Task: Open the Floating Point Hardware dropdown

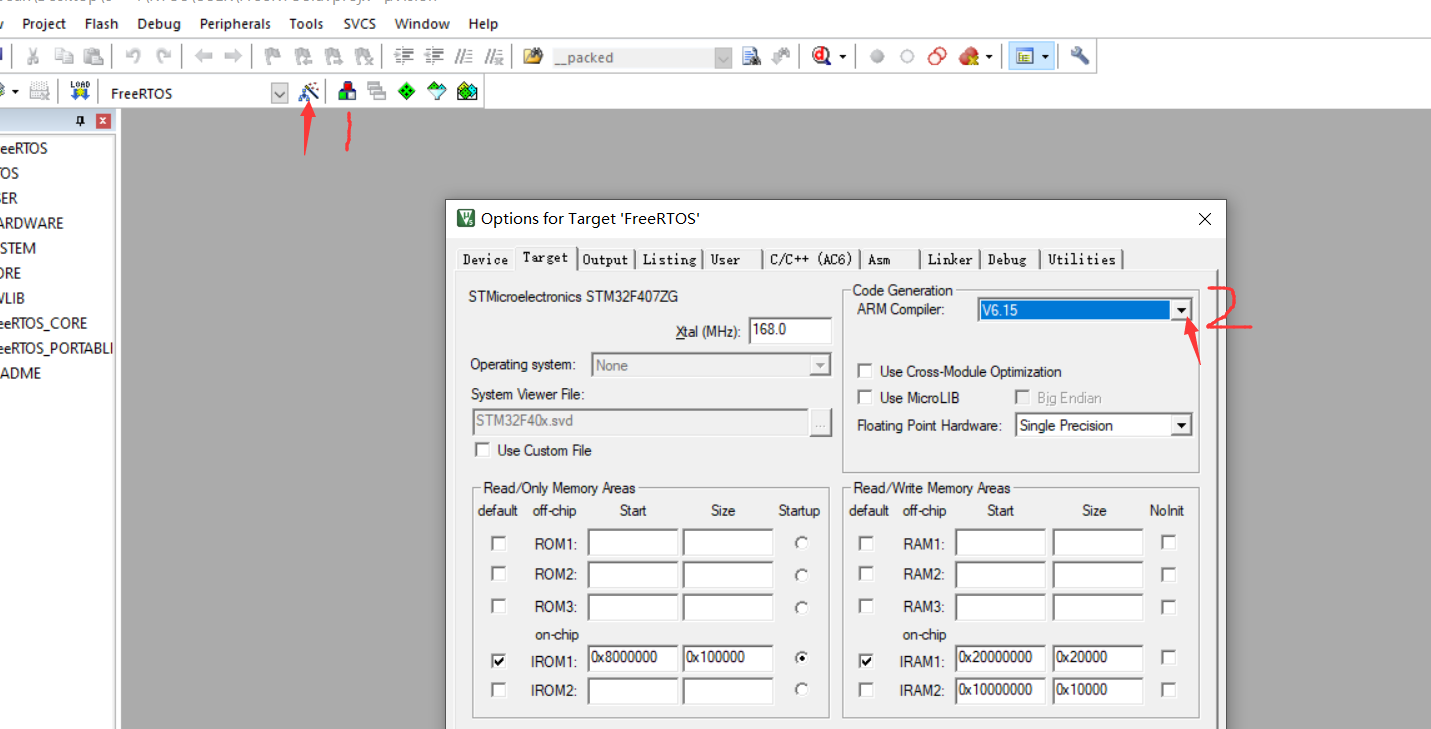Action: coord(1182,424)
